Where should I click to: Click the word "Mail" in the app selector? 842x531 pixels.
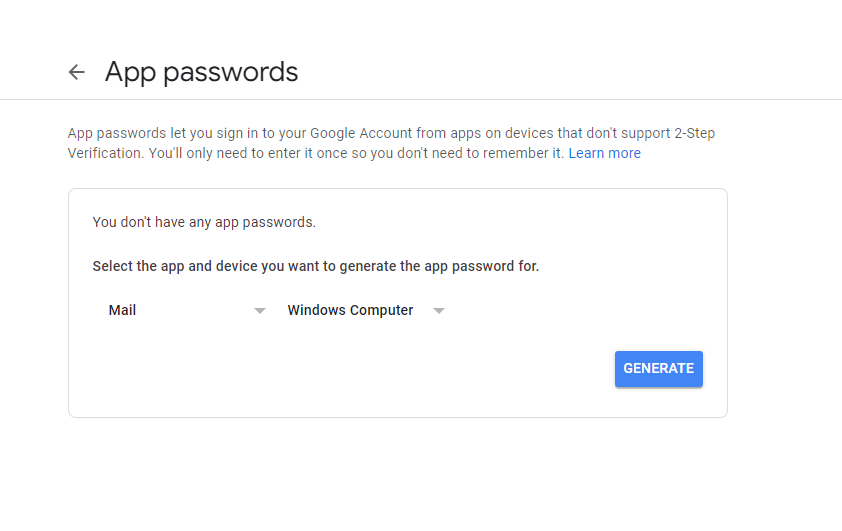pyautogui.click(x=122, y=310)
